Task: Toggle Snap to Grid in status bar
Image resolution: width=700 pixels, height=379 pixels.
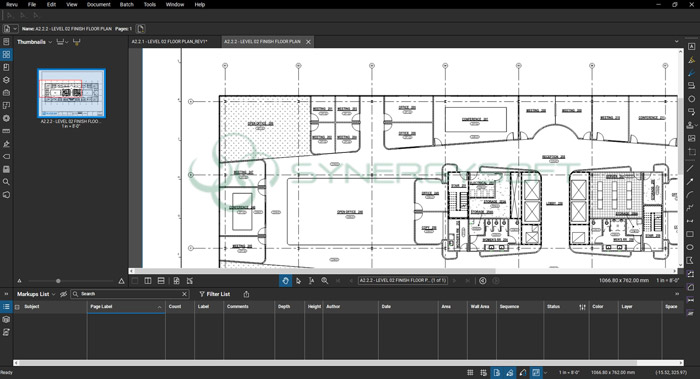Action: tap(483, 372)
